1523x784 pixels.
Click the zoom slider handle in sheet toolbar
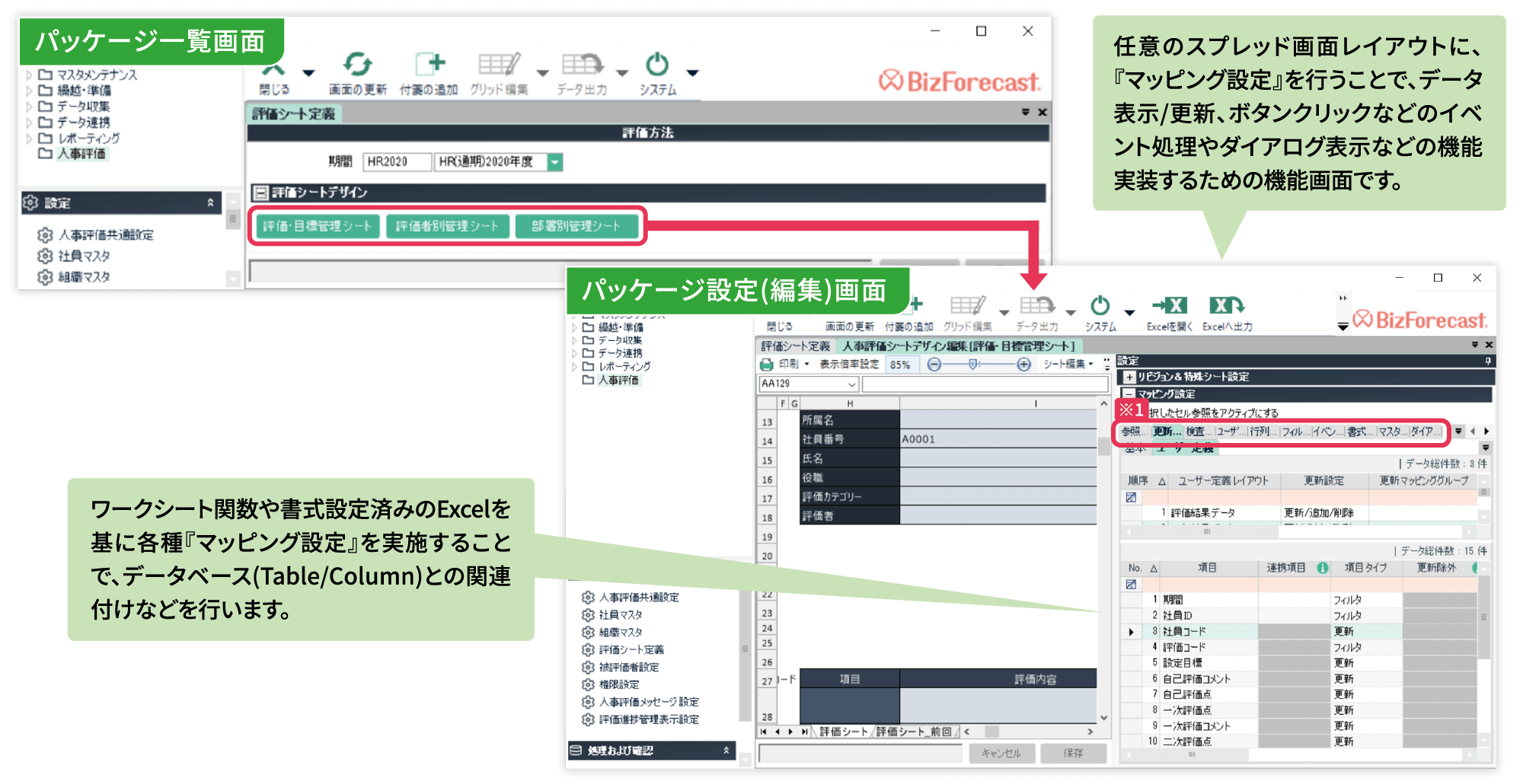click(973, 365)
